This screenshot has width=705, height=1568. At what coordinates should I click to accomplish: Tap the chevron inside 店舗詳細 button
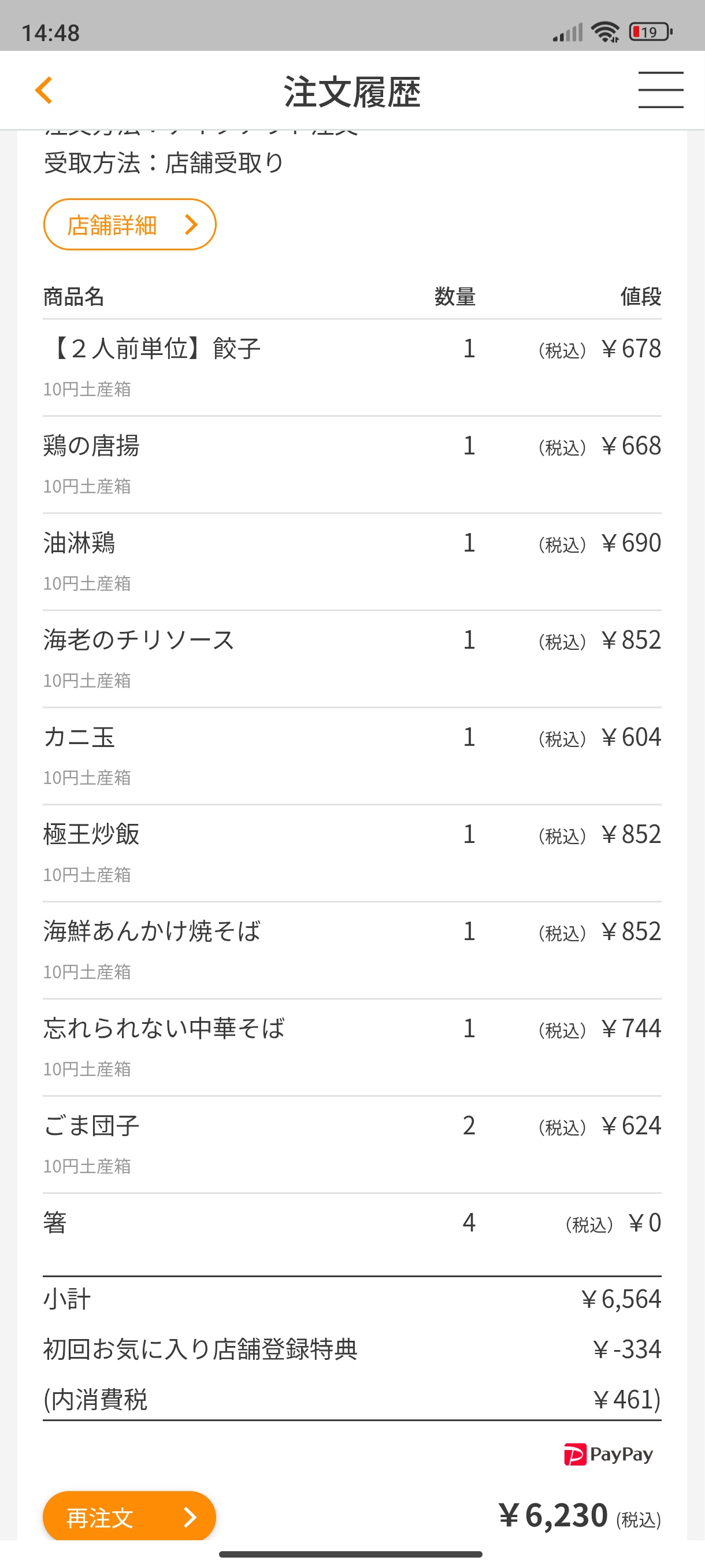(x=192, y=224)
